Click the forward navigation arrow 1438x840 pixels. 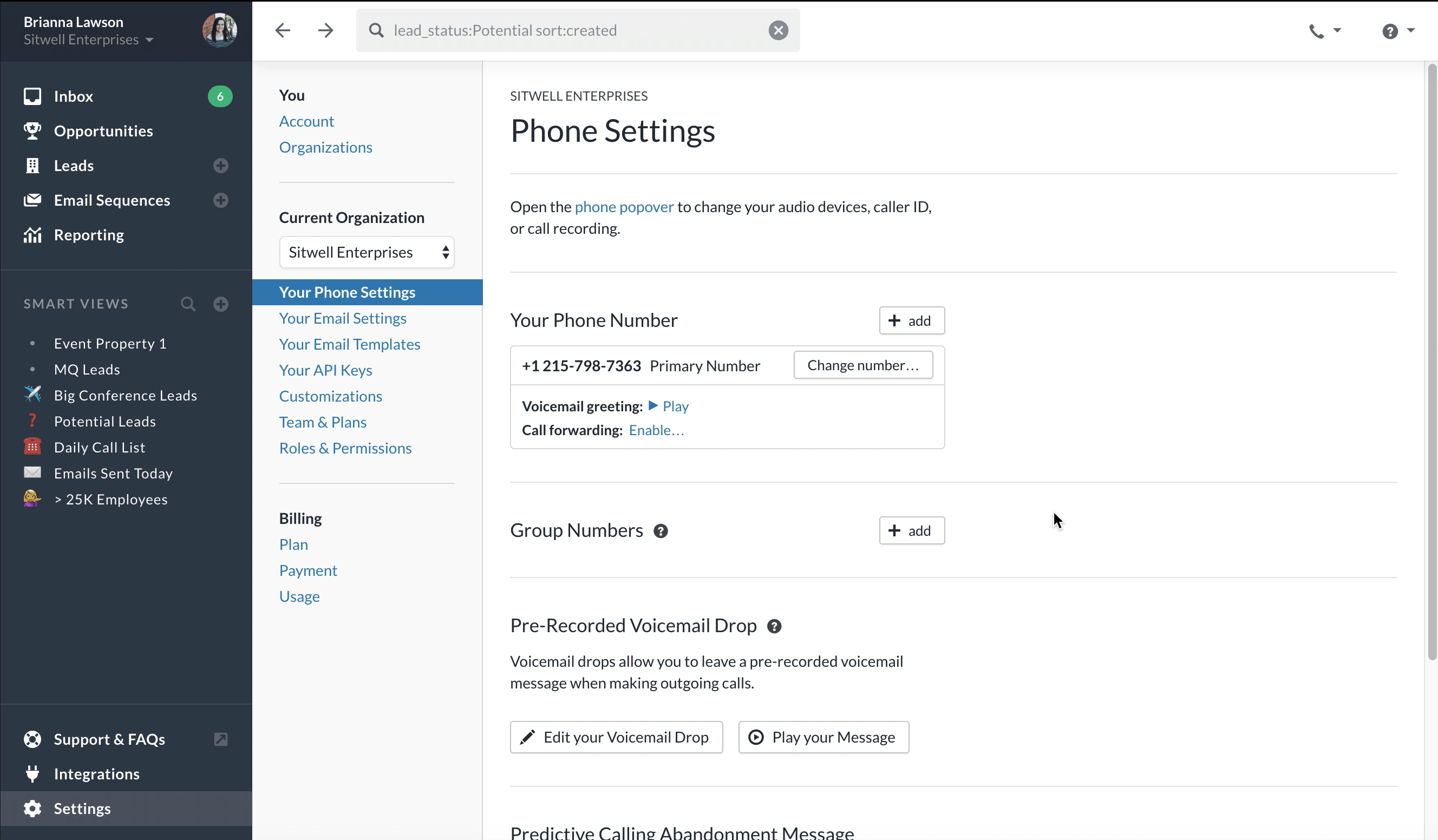point(325,30)
